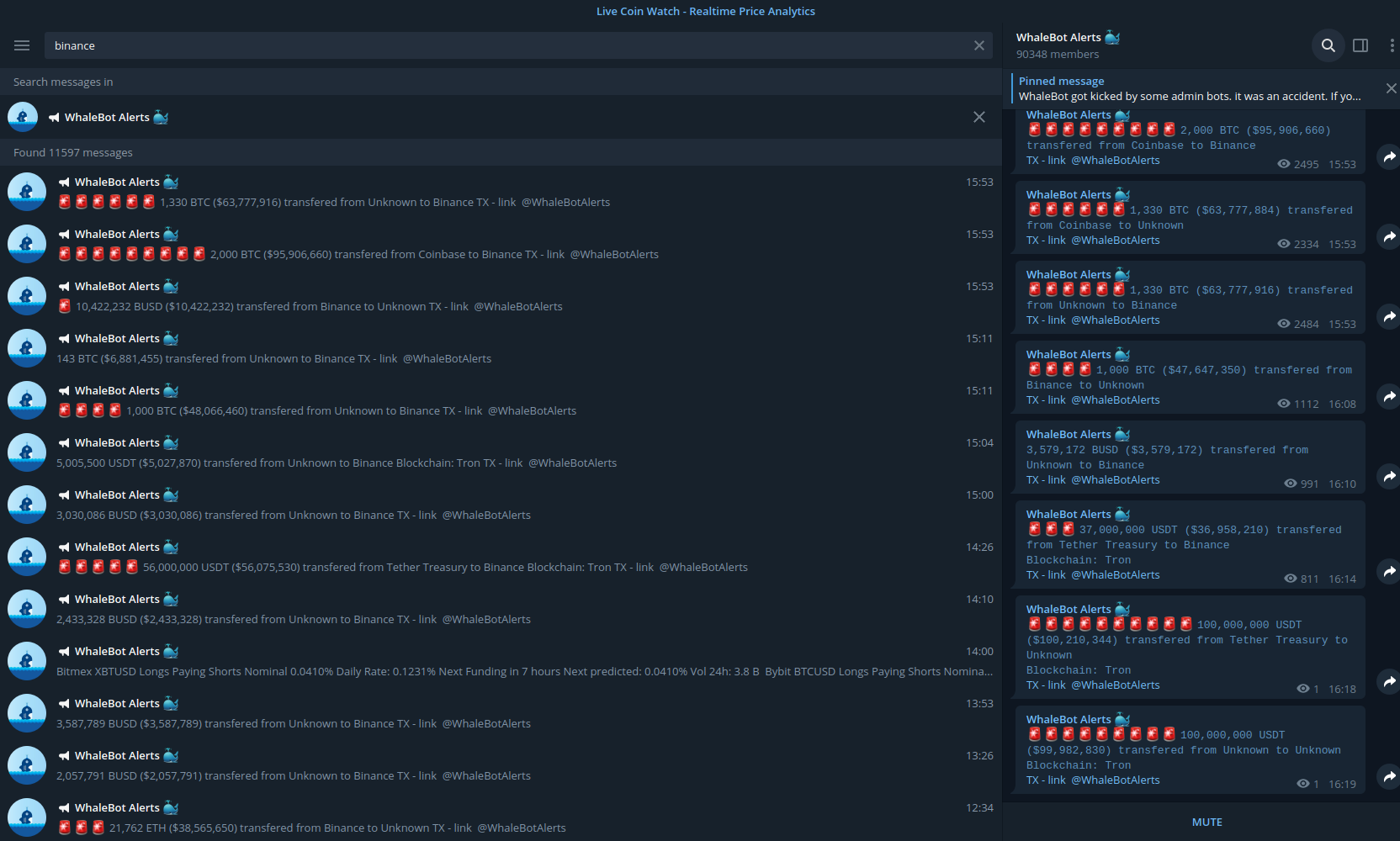This screenshot has width=1400, height=841.
Task: Open search result 3,030,086 BUSD
Action: [501, 505]
